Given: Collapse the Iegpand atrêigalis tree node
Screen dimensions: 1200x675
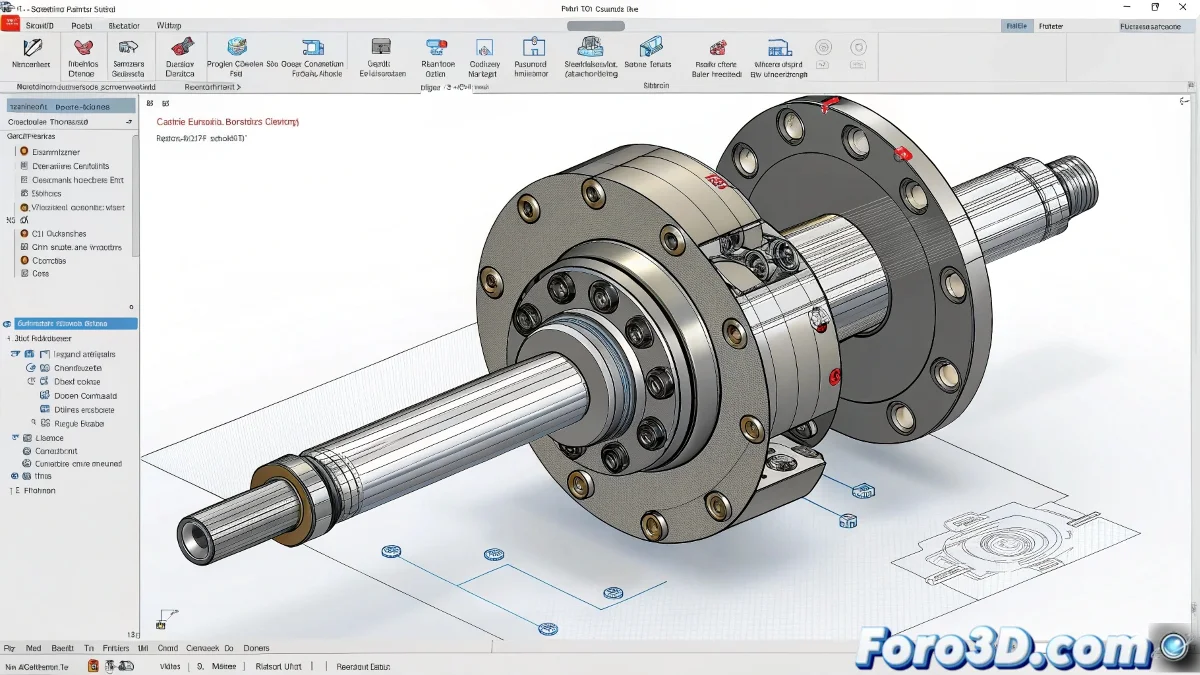Looking at the screenshot, I should point(14,354).
